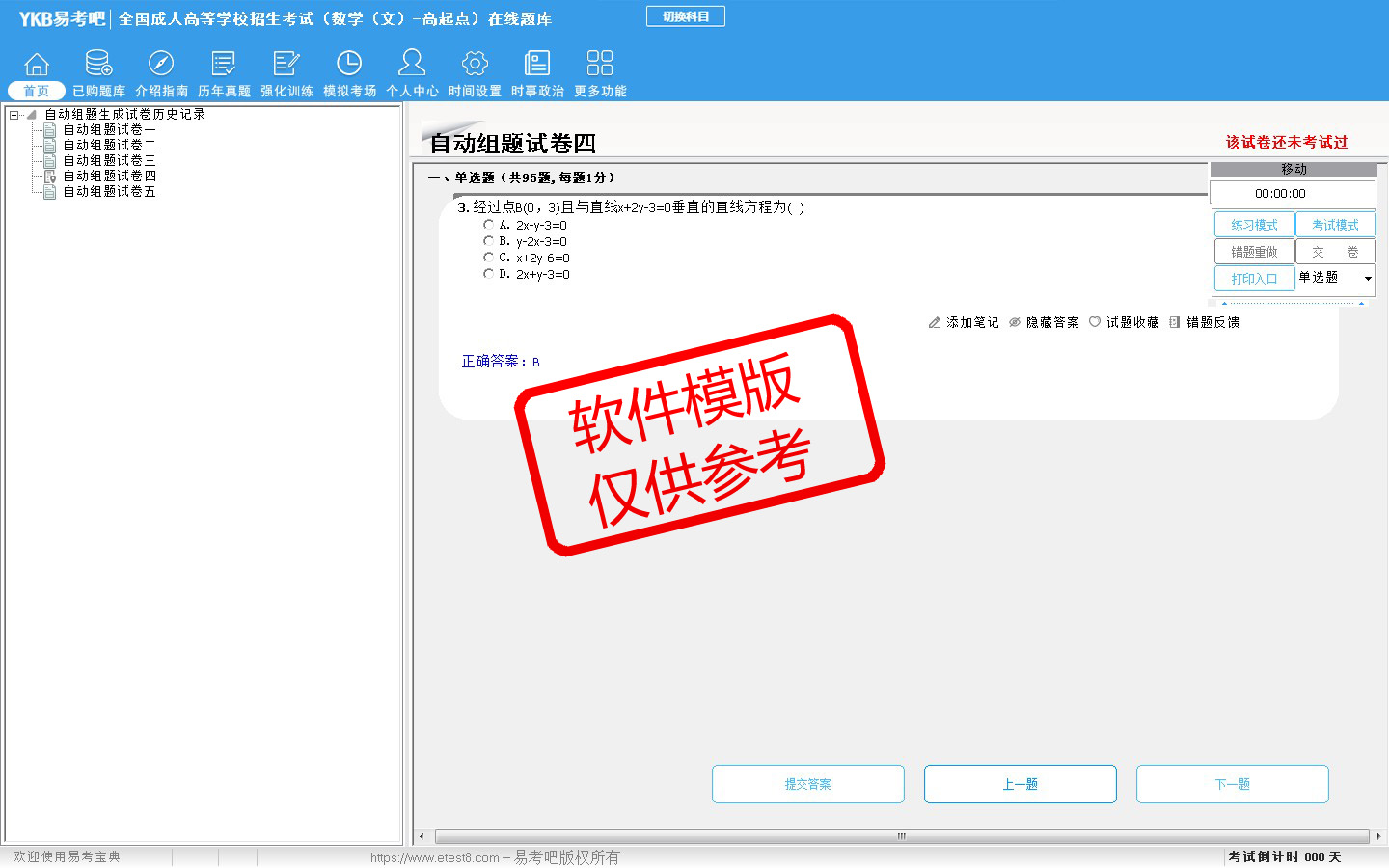
Task: Click the horizontal scrollbar at bottom
Action: click(x=901, y=836)
